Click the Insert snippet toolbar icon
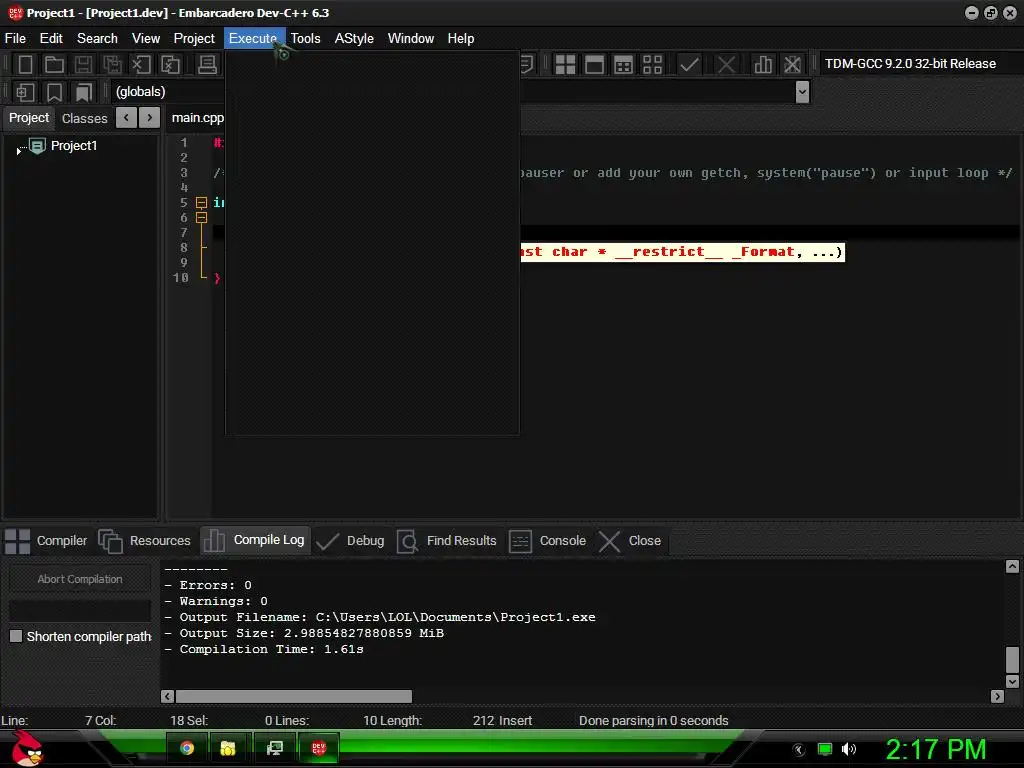 click(25, 92)
